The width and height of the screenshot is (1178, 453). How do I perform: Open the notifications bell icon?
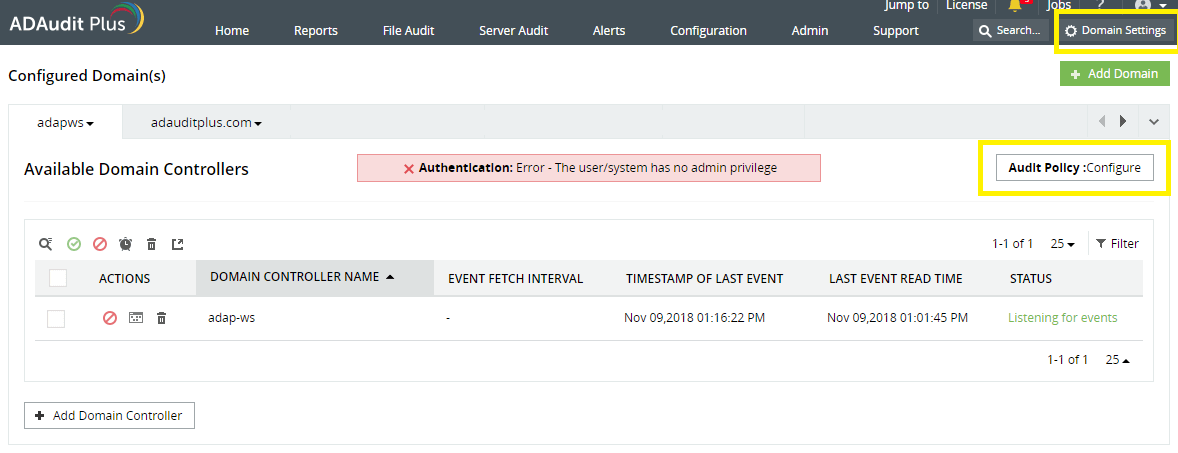point(1015,6)
